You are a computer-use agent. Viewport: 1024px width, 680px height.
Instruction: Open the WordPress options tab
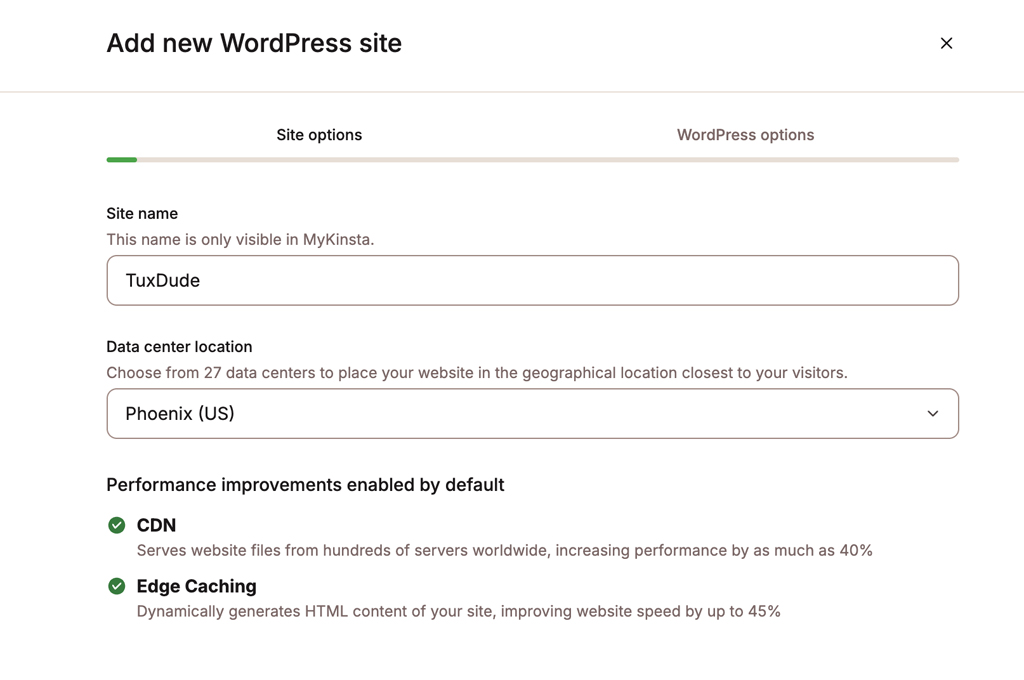pyautogui.click(x=745, y=135)
